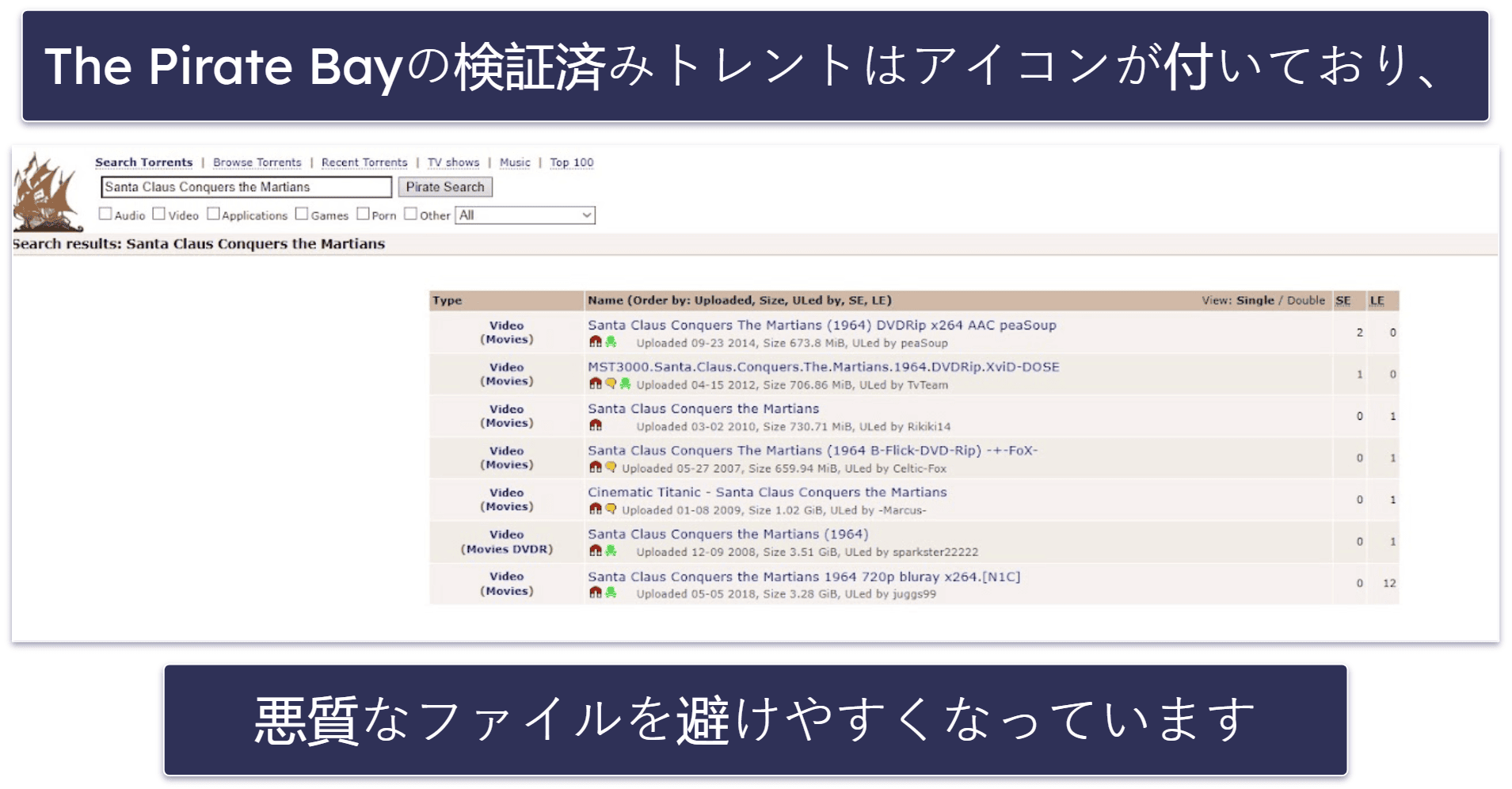Click the Type column header
The width and height of the screenshot is (1512, 789).
(448, 300)
